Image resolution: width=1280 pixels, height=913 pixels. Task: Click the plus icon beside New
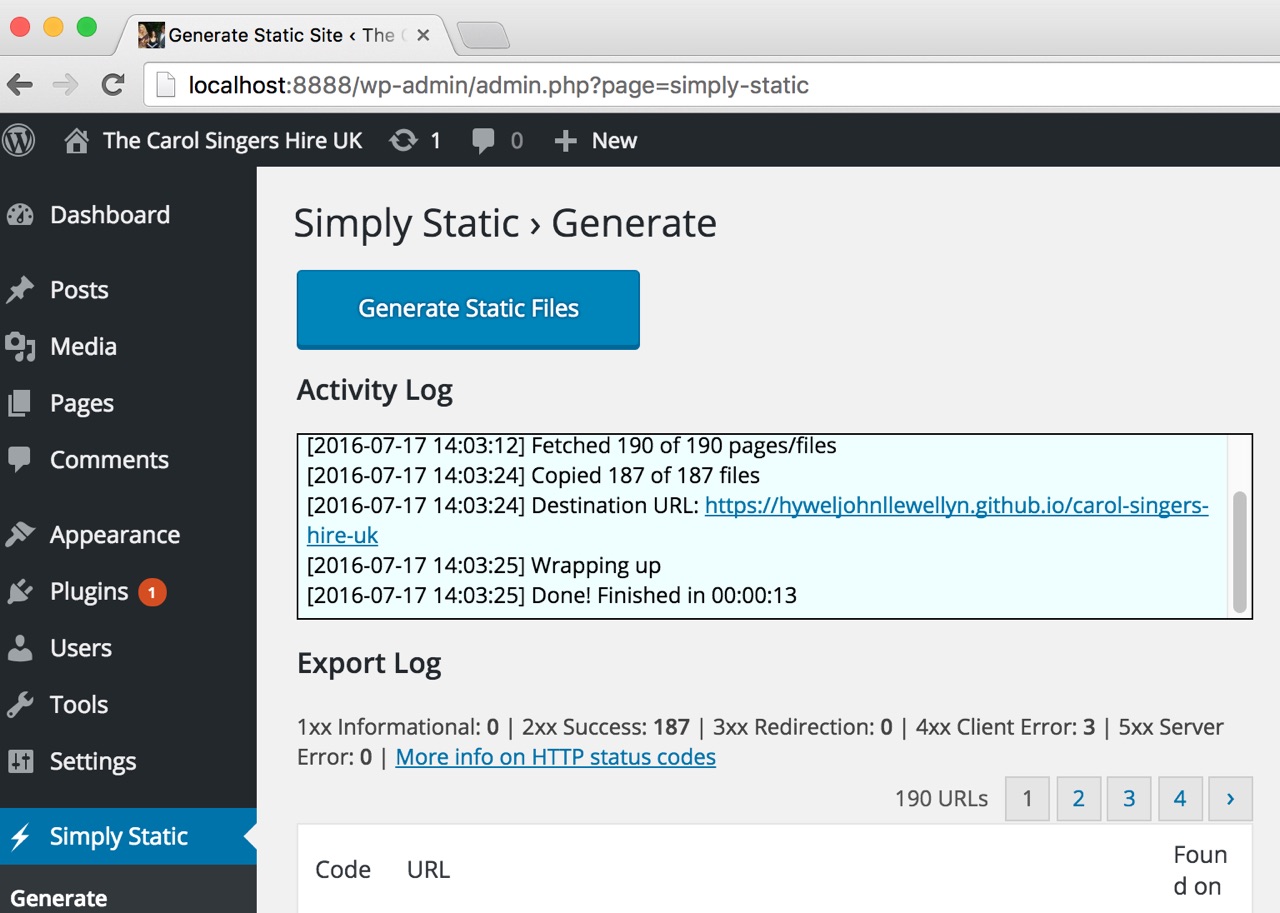[x=565, y=141]
